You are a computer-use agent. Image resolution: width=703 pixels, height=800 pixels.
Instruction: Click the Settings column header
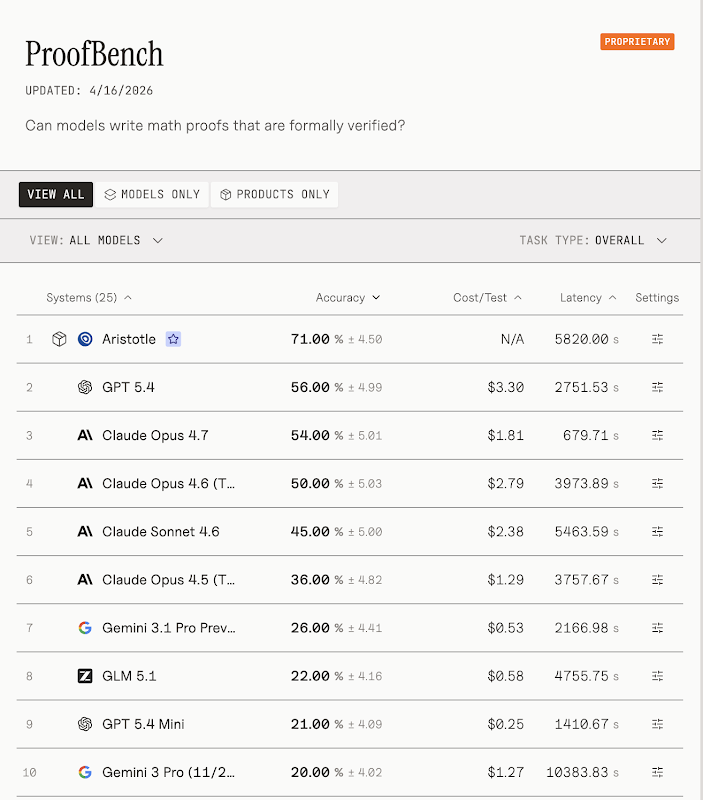[x=657, y=297]
